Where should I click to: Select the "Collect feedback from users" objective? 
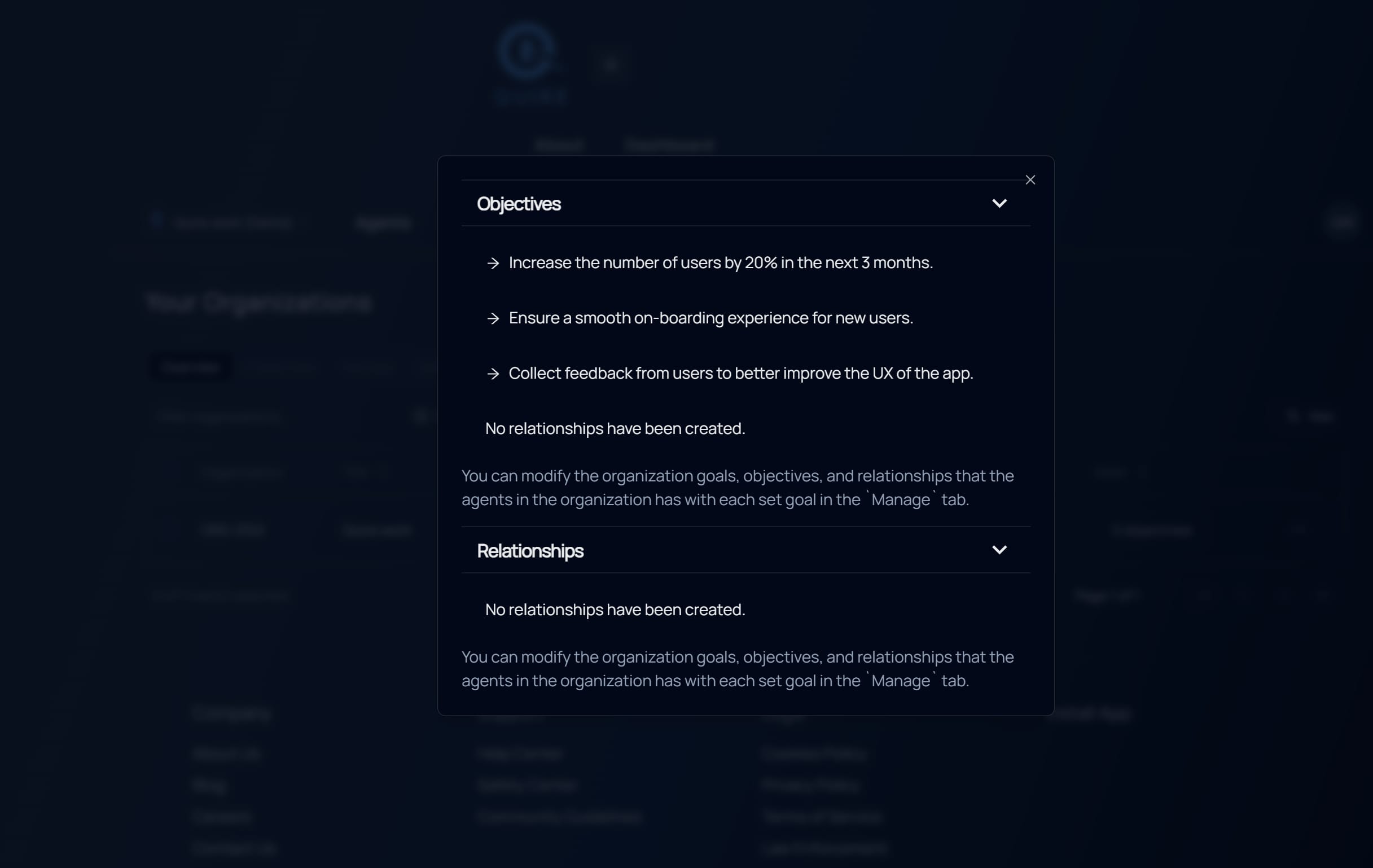[740, 374]
